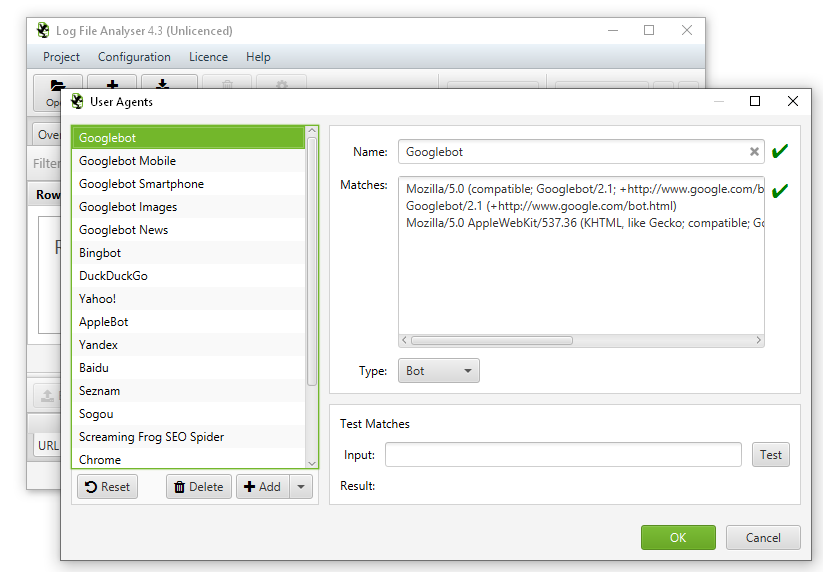Confirm with the green OK button
The width and height of the screenshot is (823, 572).
pyautogui.click(x=678, y=537)
